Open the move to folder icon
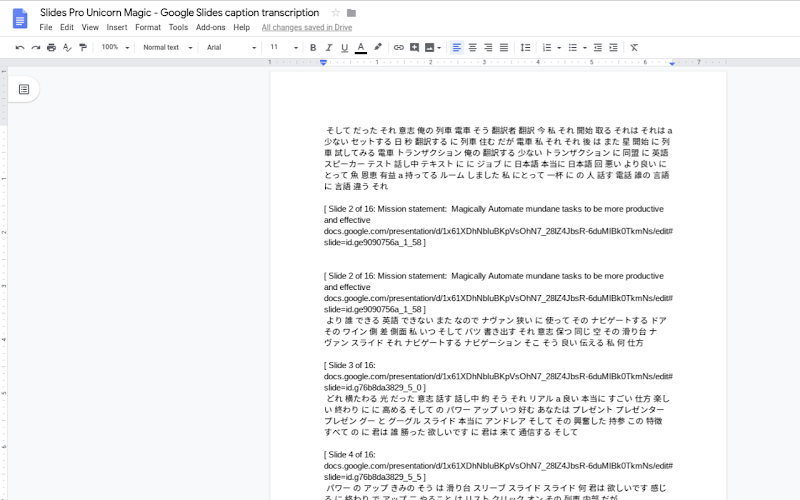The image size is (800, 500). pyautogui.click(x=352, y=13)
